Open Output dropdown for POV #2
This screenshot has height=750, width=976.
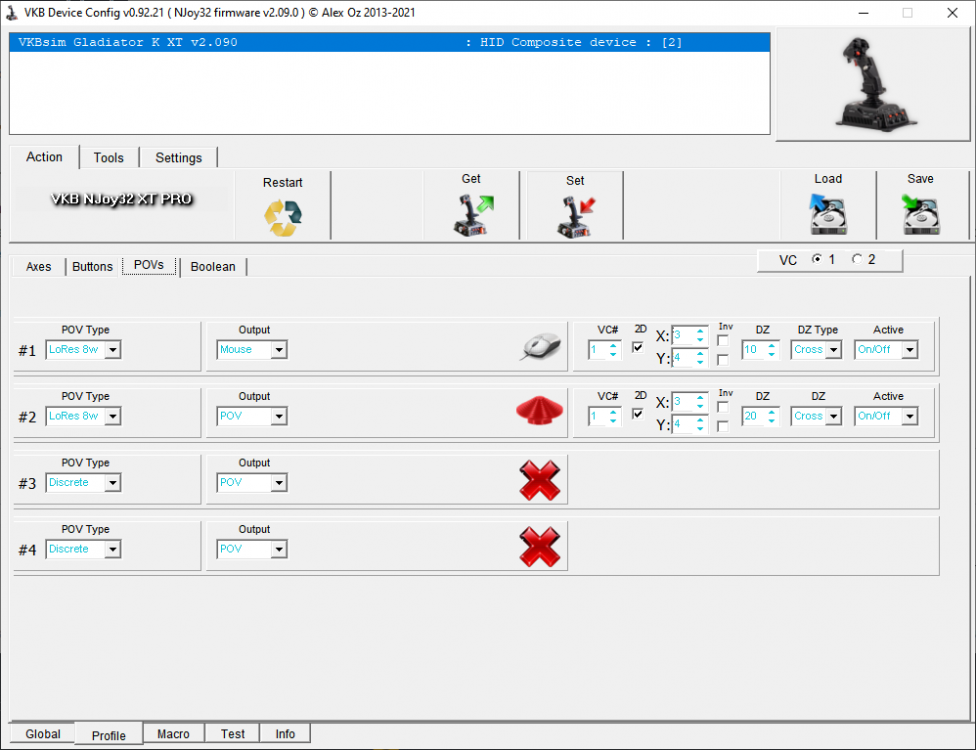[x=279, y=416]
